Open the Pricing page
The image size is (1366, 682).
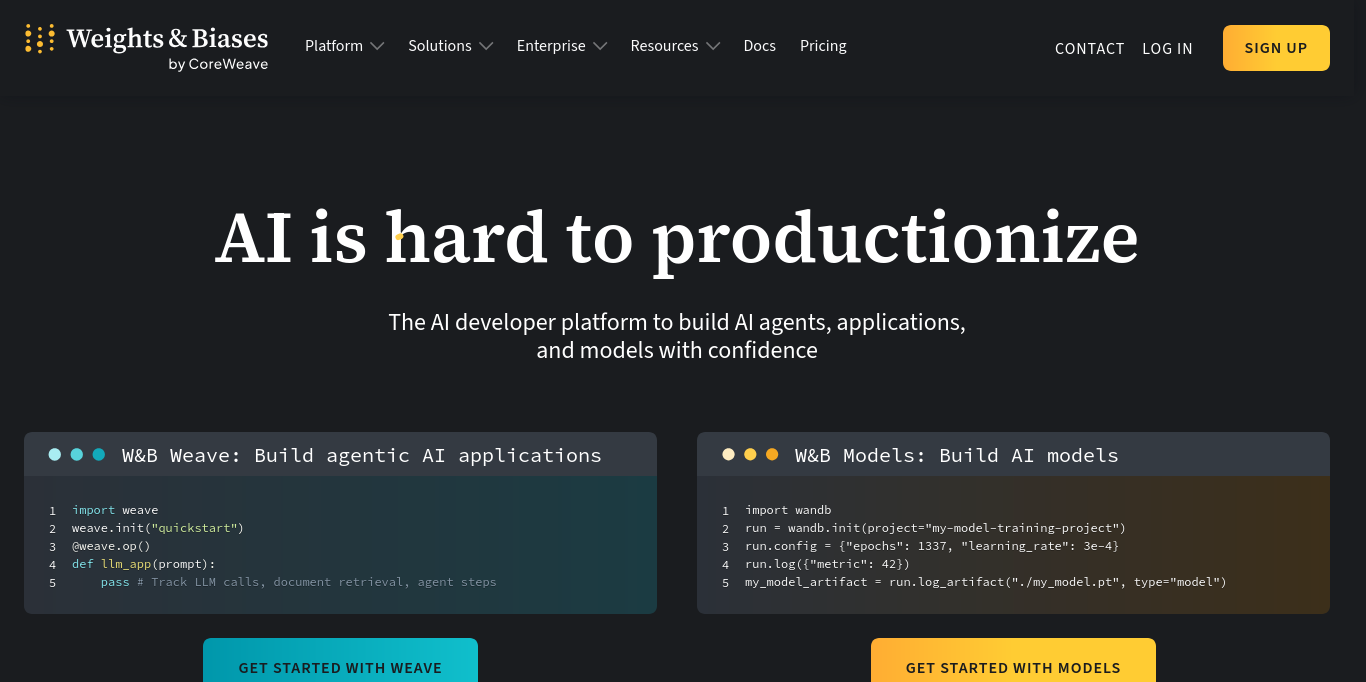823,46
